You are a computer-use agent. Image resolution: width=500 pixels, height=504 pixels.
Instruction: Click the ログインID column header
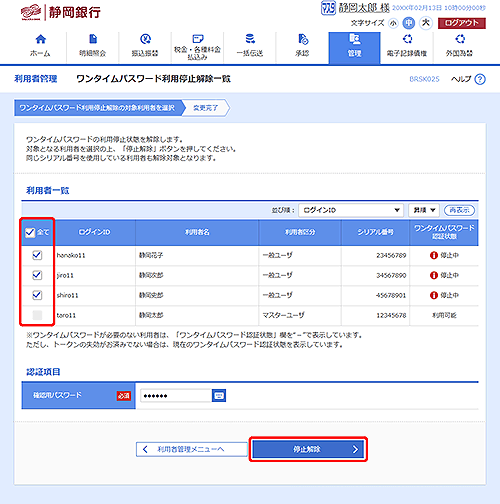click(x=94, y=232)
